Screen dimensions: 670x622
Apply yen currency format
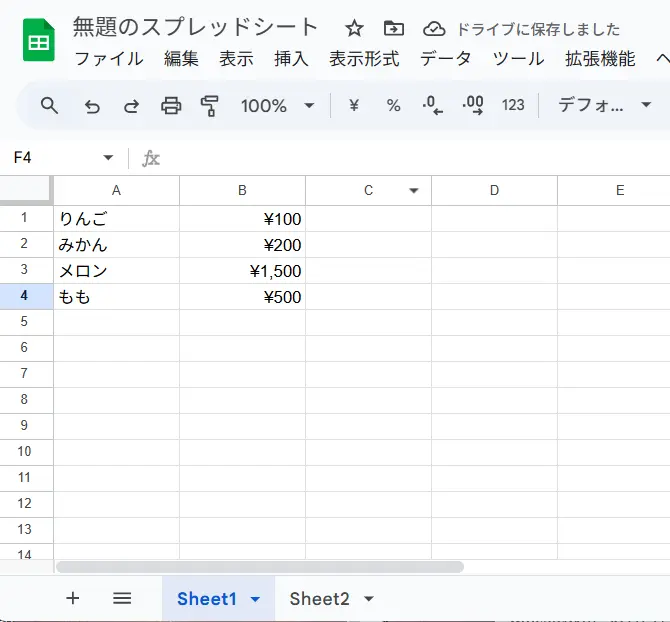coord(353,105)
